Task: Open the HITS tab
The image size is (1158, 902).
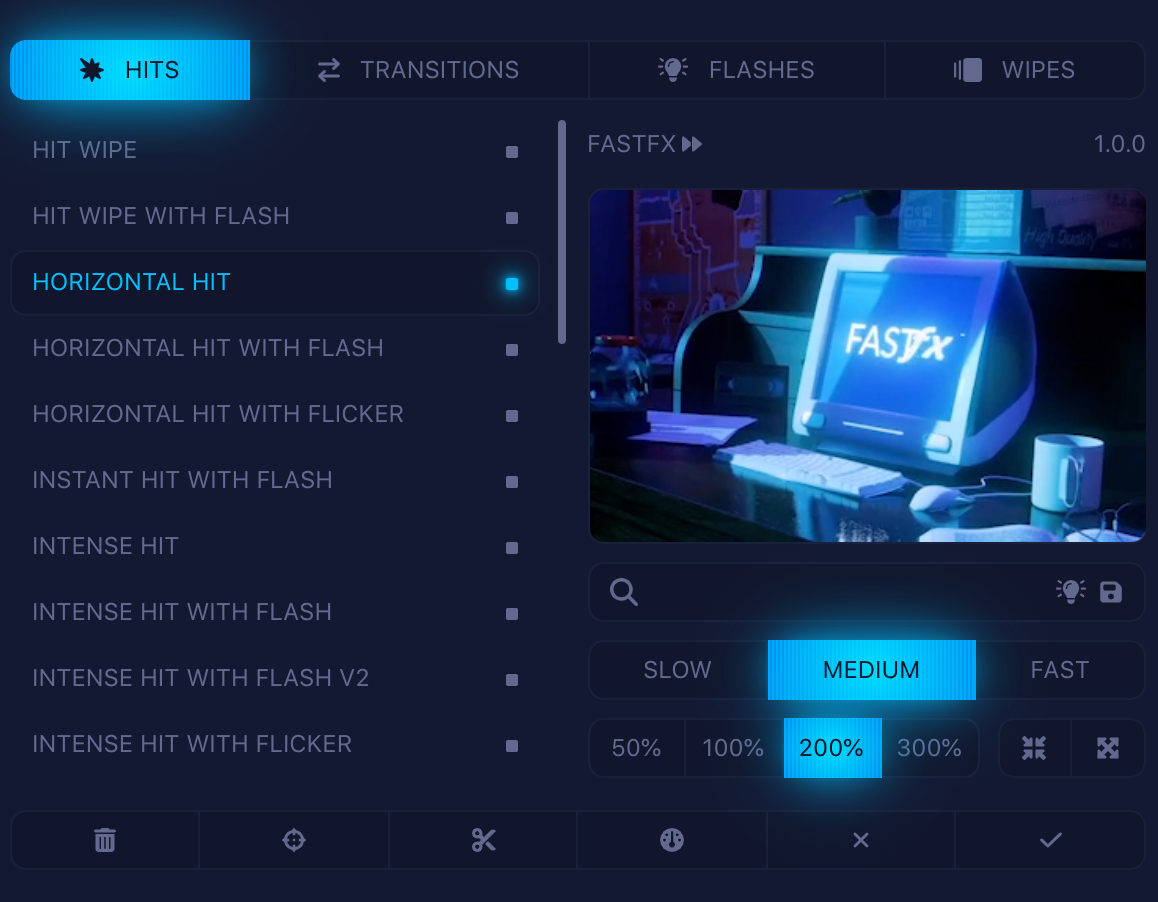Action: (x=130, y=70)
